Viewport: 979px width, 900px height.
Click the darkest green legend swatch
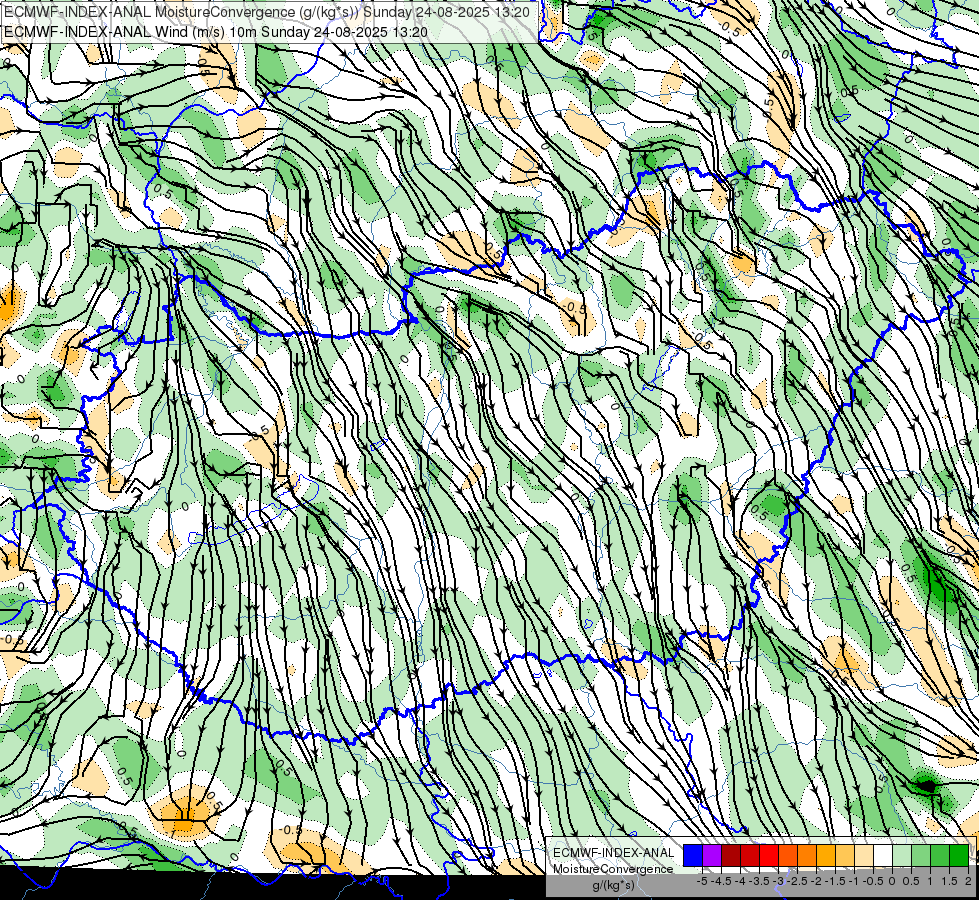[x=959, y=856]
